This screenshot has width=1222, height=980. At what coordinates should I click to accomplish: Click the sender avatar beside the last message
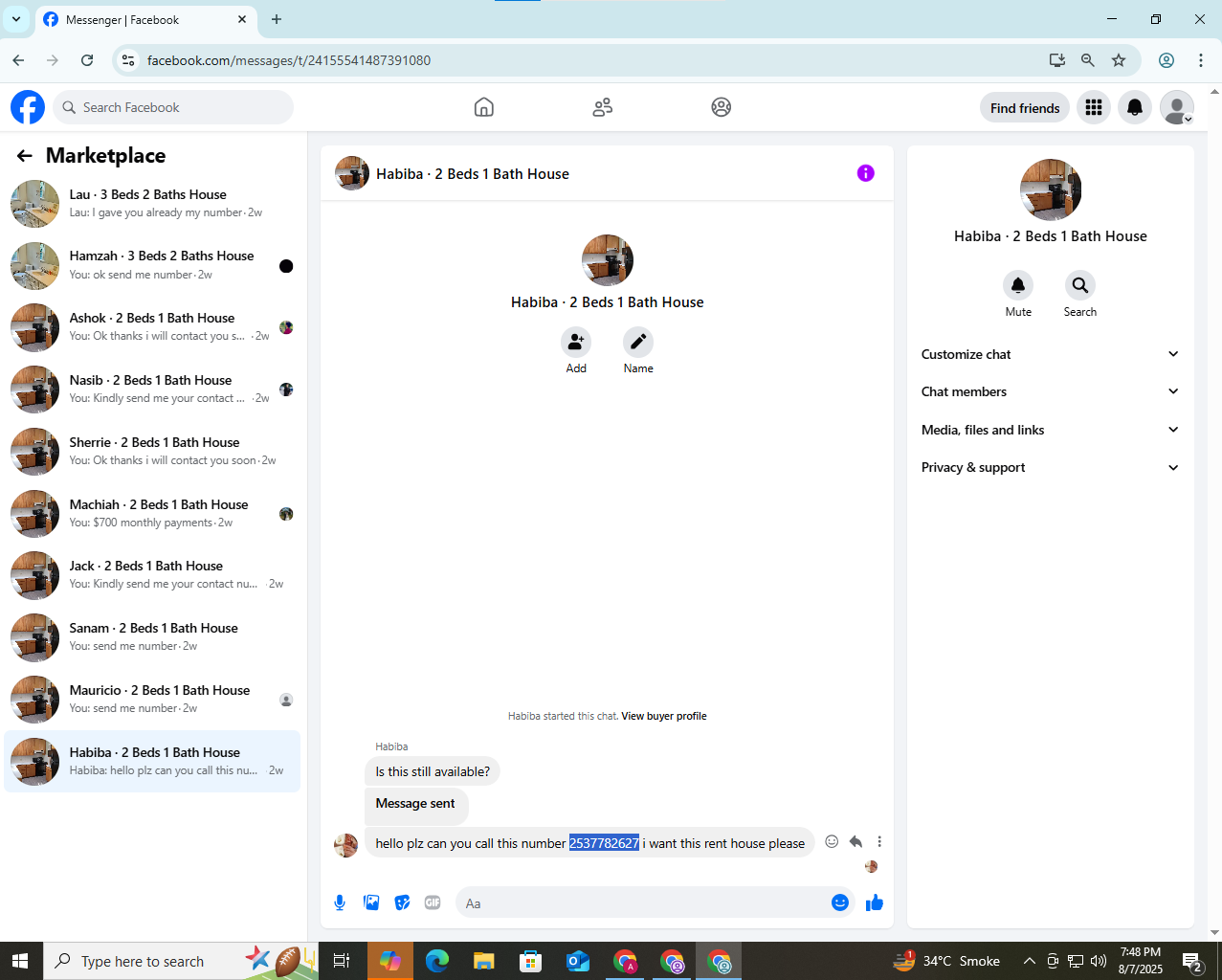pyautogui.click(x=345, y=845)
